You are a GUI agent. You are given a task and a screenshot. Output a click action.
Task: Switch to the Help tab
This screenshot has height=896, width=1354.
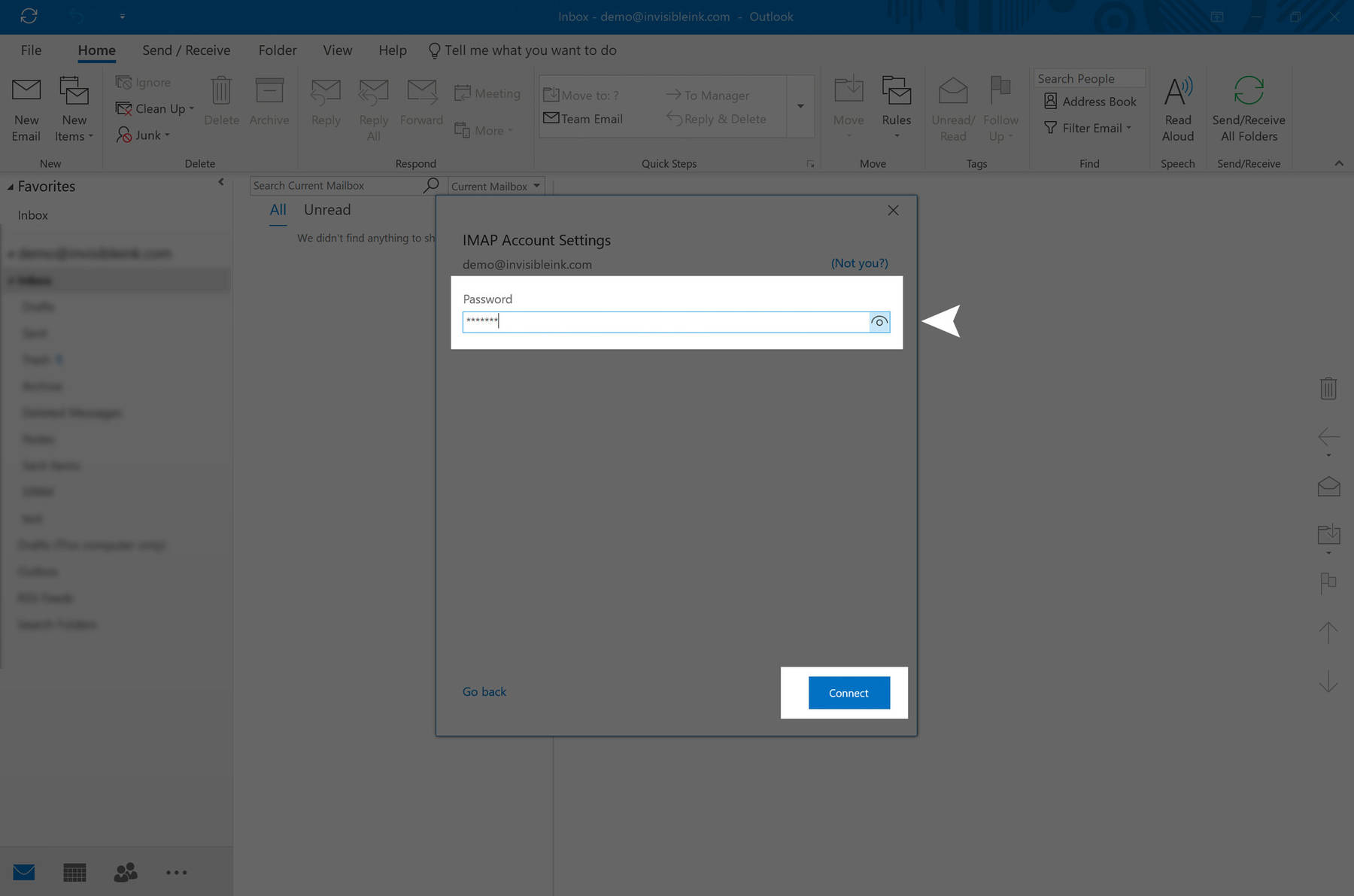[x=393, y=50]
